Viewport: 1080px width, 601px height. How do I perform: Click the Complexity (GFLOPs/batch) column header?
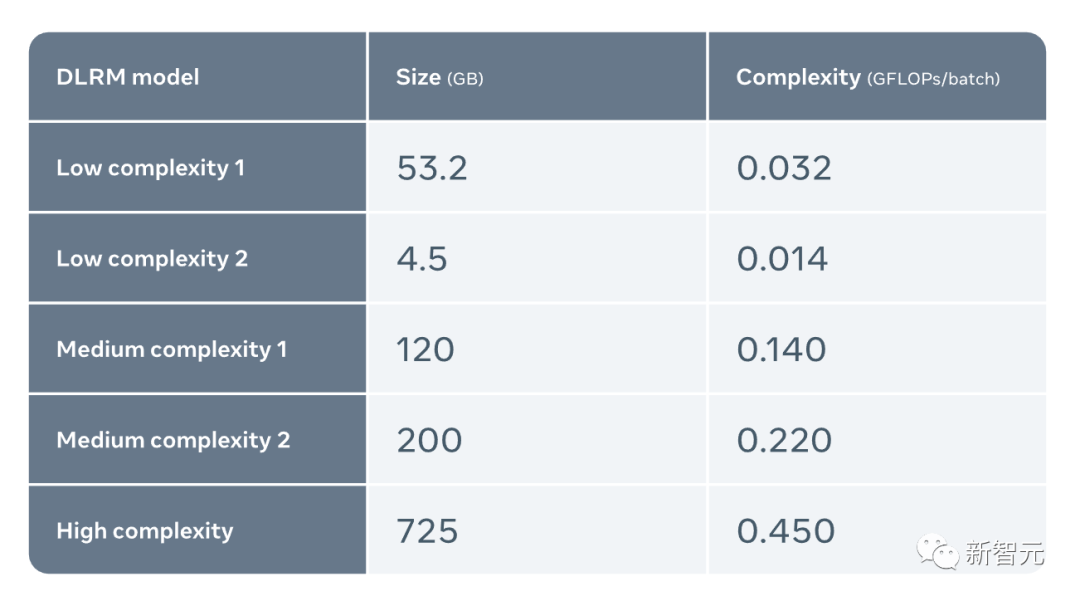tap(878, 76)
